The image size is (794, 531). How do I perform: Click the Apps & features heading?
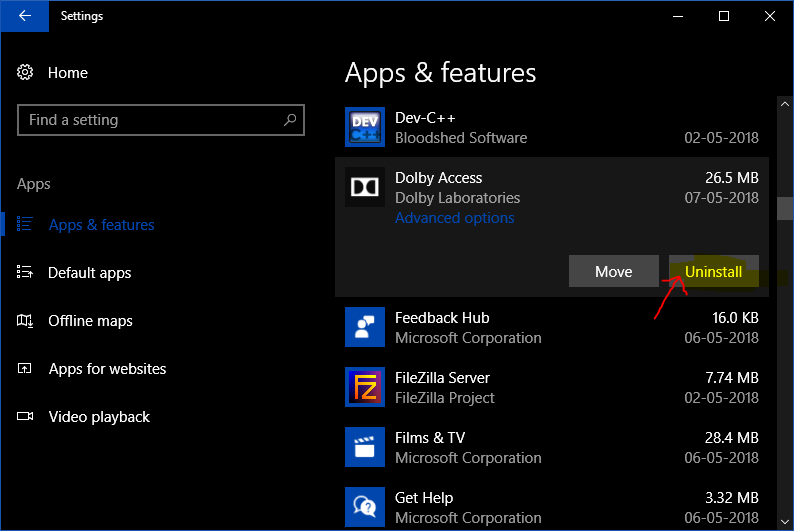440,72
